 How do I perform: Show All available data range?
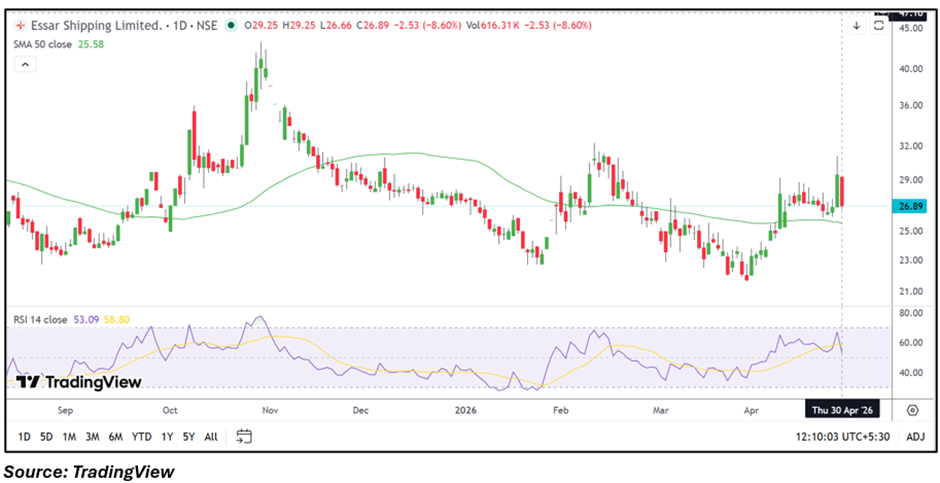click(x=211, y=436)
